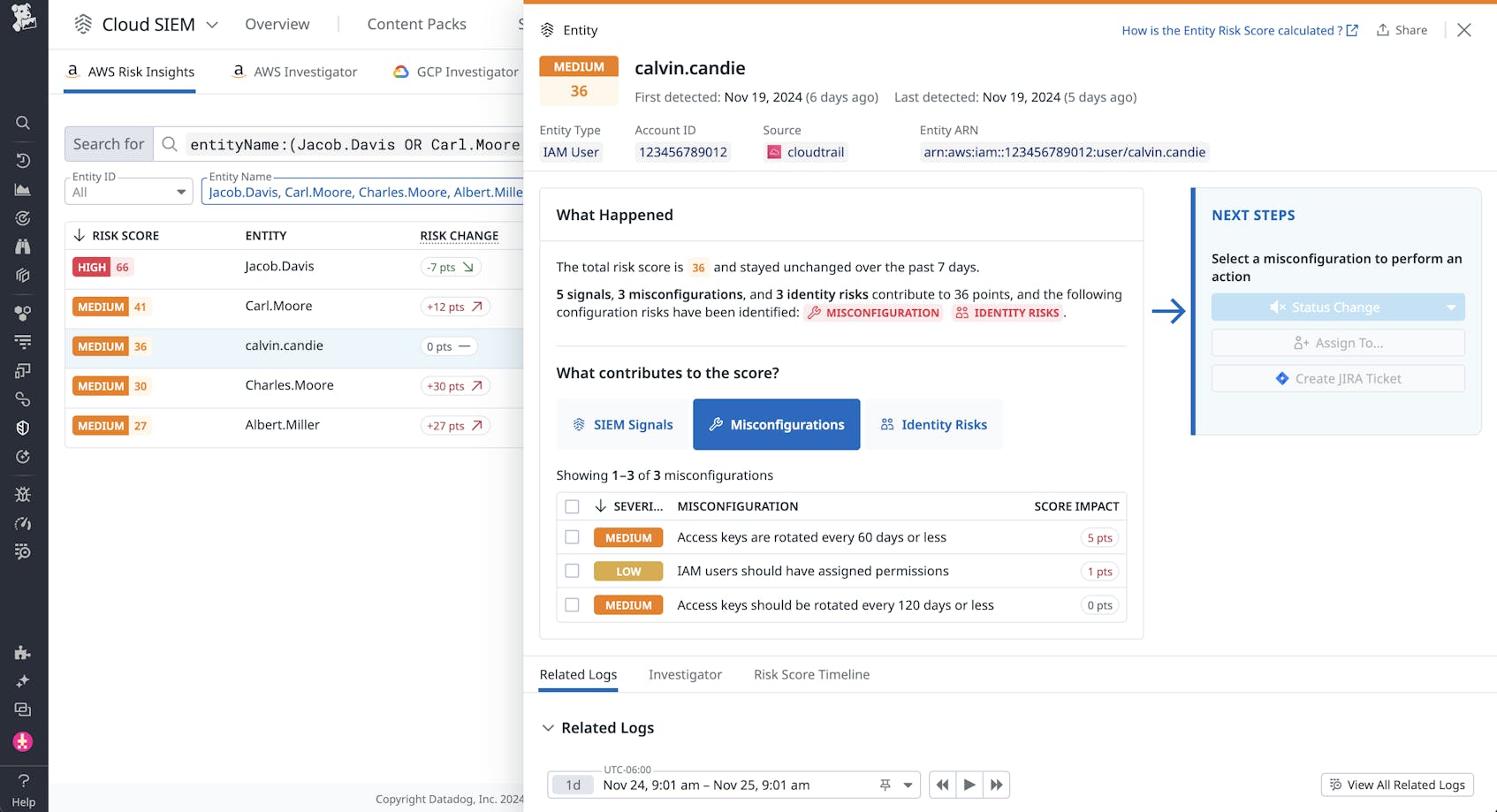Open the Security shield icon in sidebar

pos(23,428)
